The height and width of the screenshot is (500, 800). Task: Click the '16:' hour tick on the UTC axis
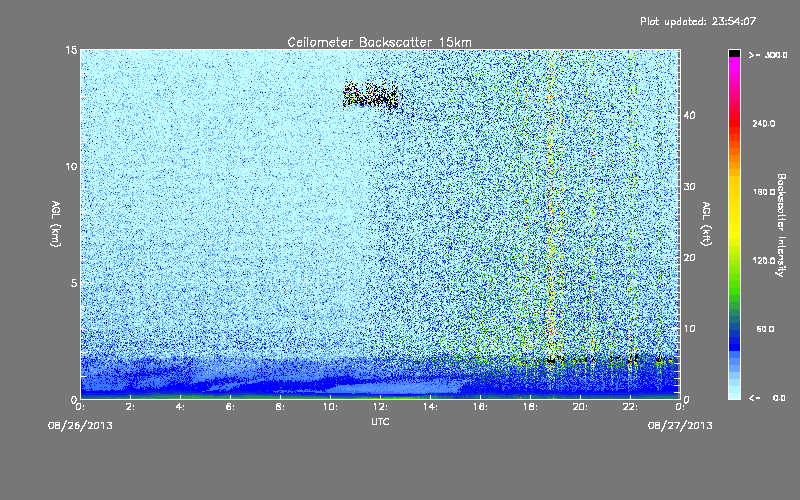[481, 407]
